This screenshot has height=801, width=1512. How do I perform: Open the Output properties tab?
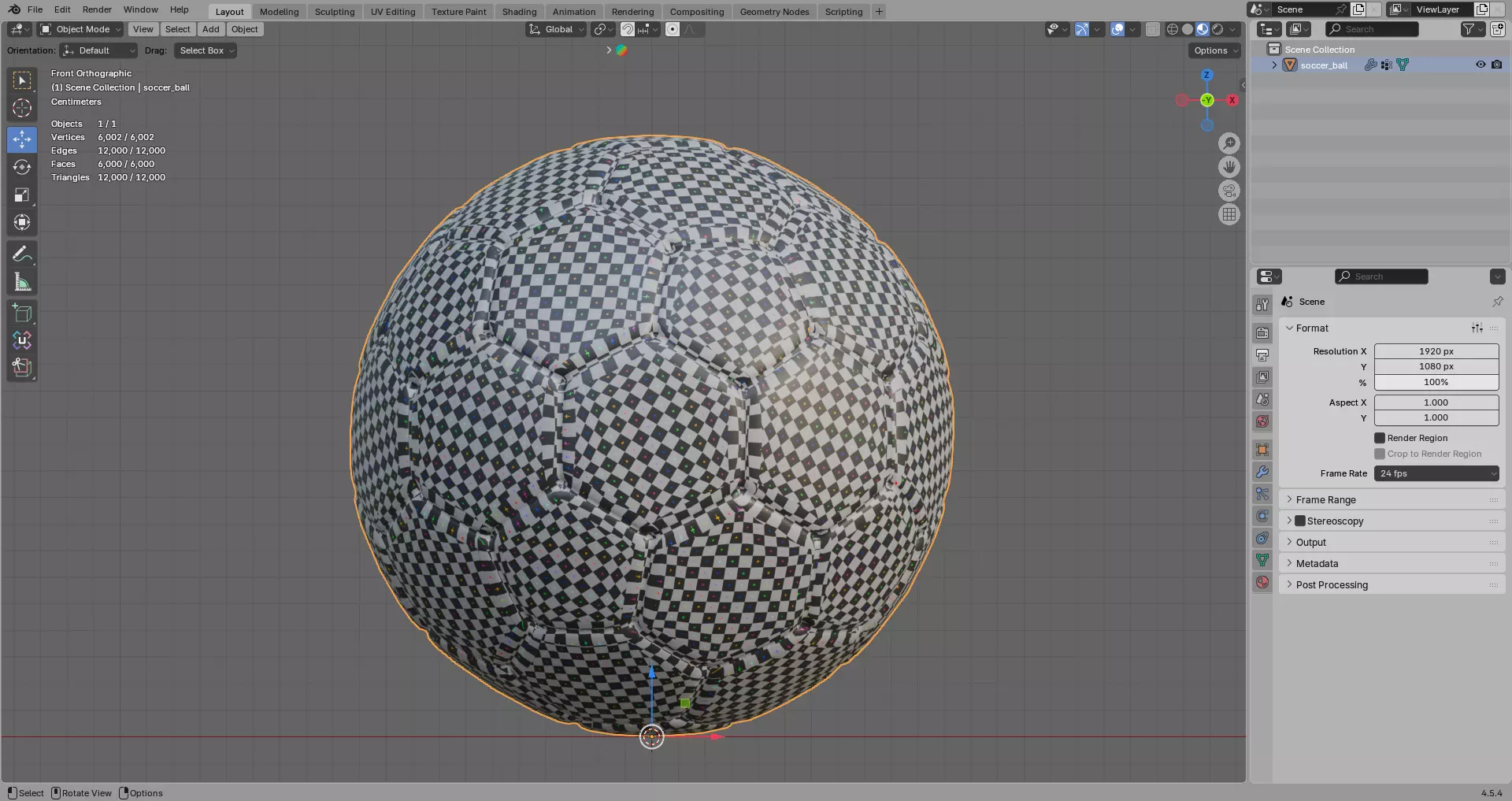click(1262, 355)
